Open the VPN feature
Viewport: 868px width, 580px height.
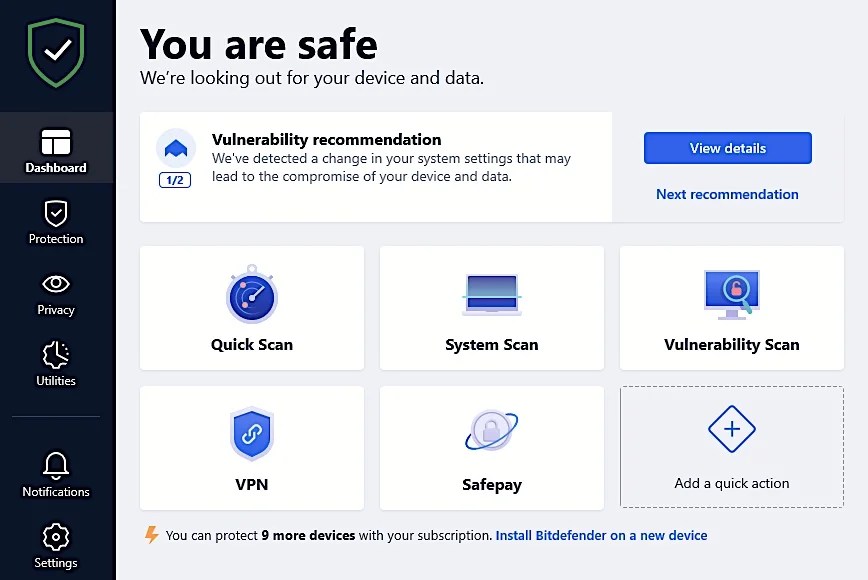(251, 447)
